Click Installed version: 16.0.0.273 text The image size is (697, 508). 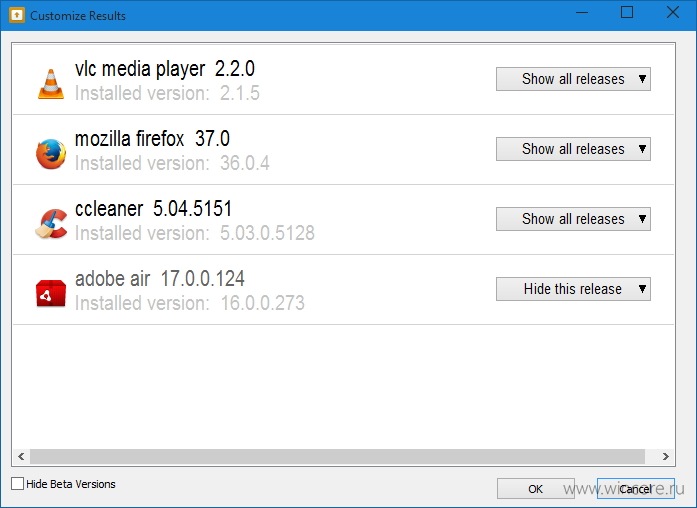point(190,303)
